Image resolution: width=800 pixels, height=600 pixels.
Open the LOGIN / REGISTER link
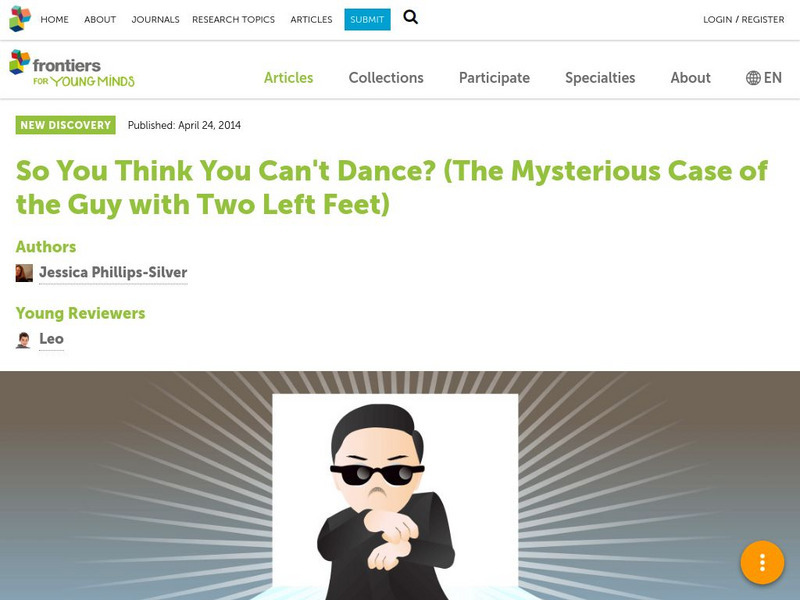click(744, 19)
